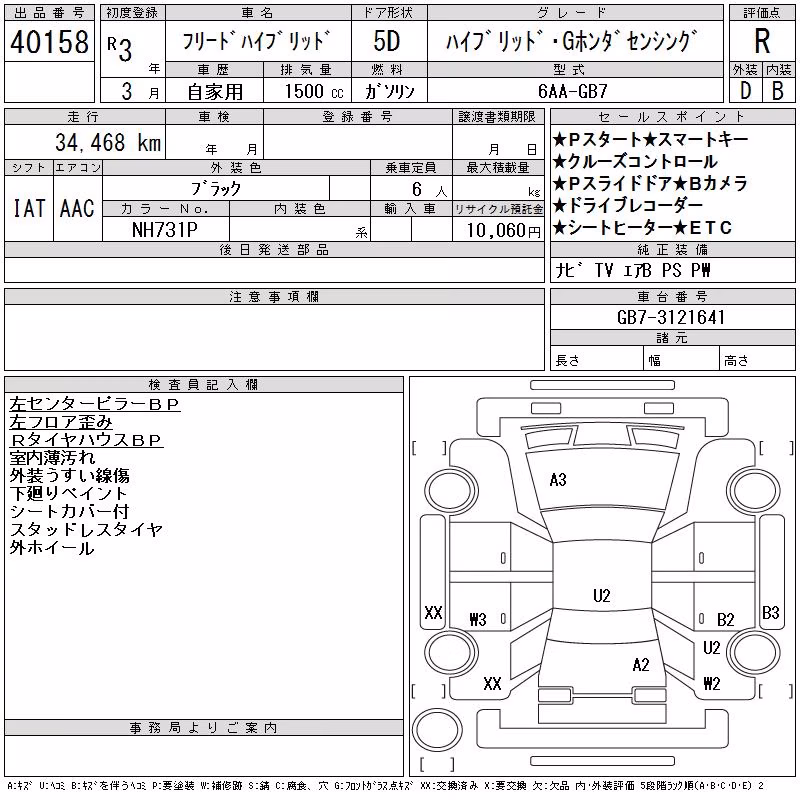800x800 pixels.
Task: Select exterior grade D
Action: click(x=745, y=91)
